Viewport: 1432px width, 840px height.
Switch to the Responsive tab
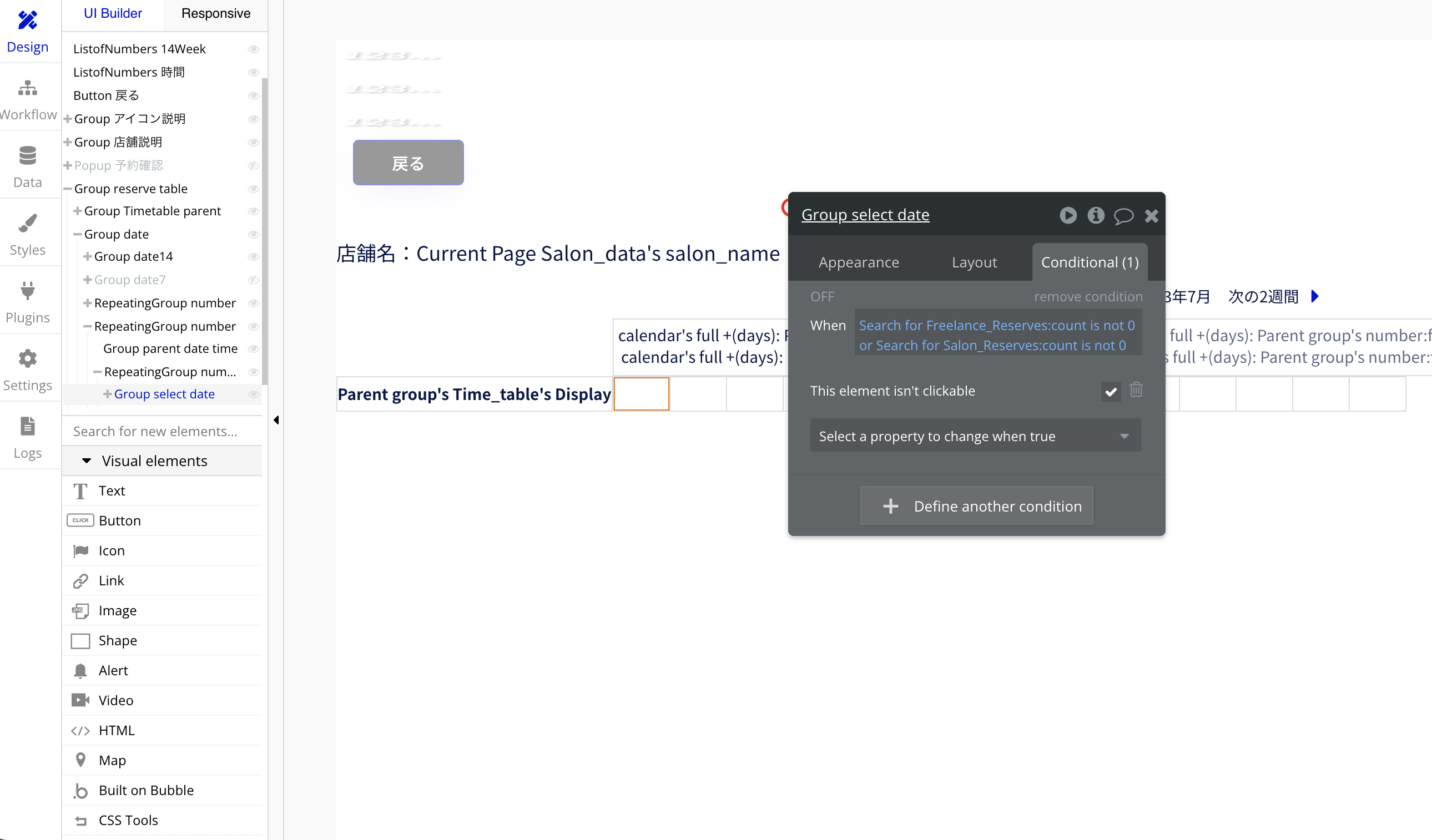[x=215, y=14]
